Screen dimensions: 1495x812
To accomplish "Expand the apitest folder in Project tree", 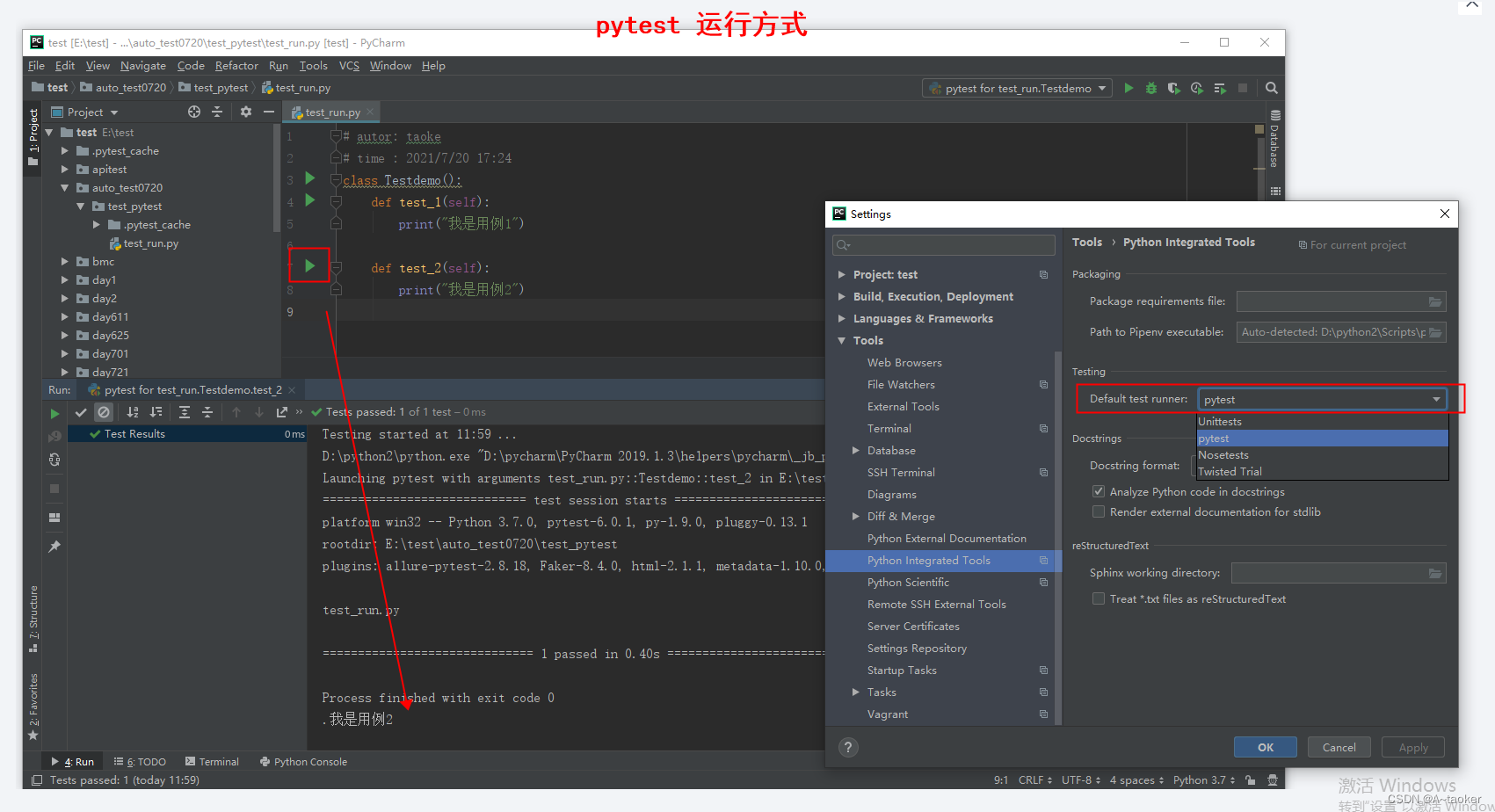I will [x=64, y=169].
